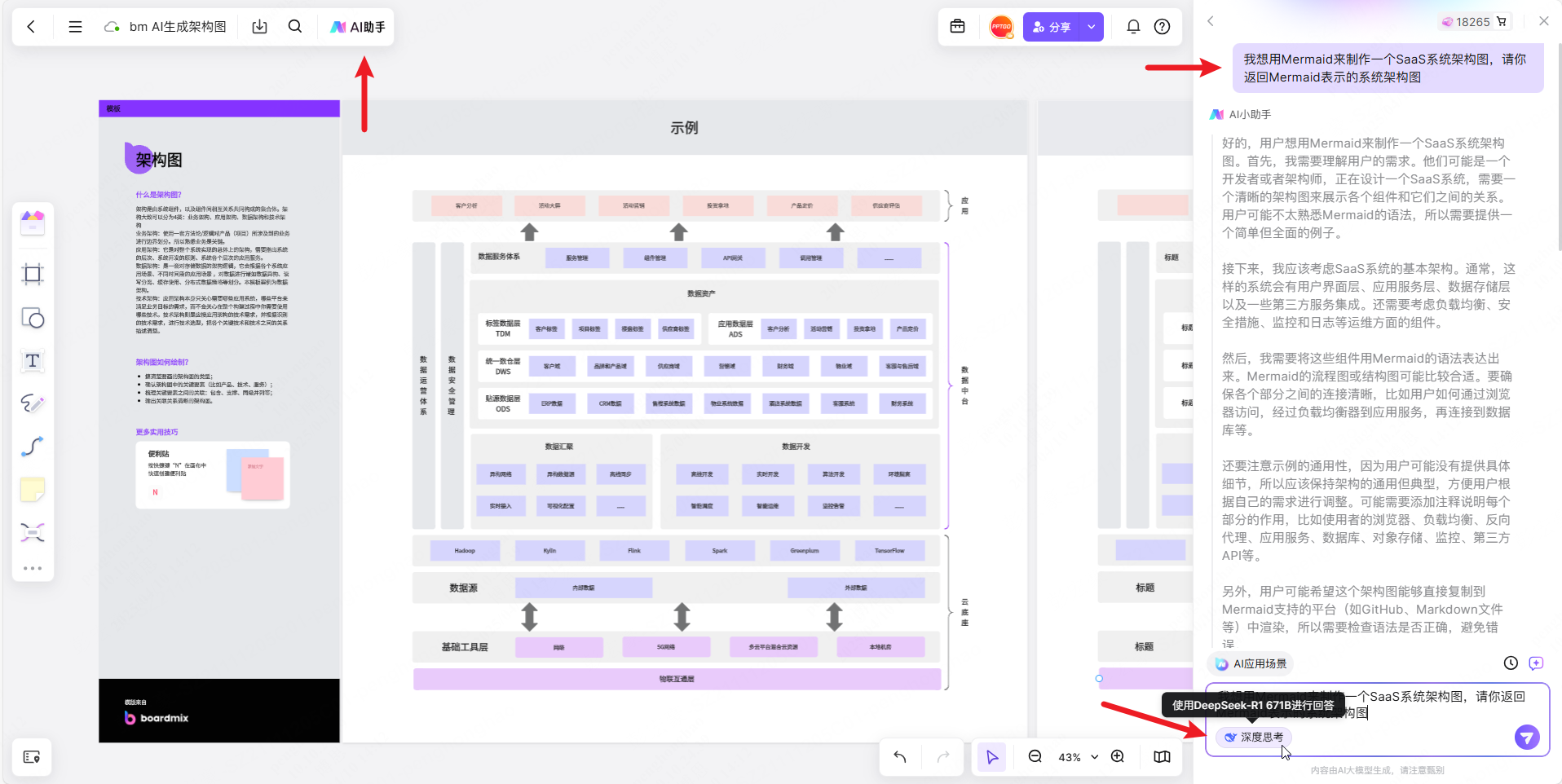Click the Hadoop box in the diagram
The height and width of the screenshot is (784, 1562).
465,551
